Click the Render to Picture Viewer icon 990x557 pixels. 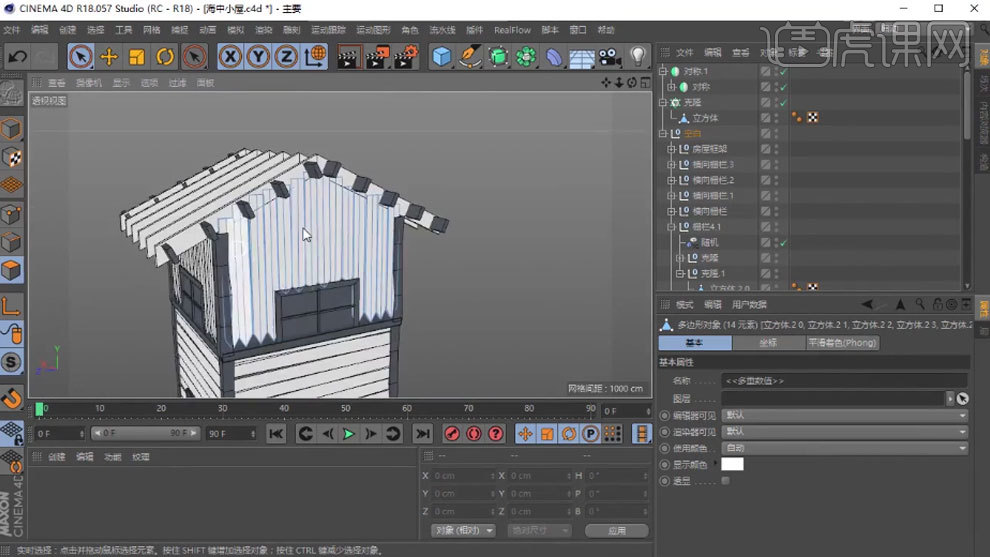click(x=377, y=57)
